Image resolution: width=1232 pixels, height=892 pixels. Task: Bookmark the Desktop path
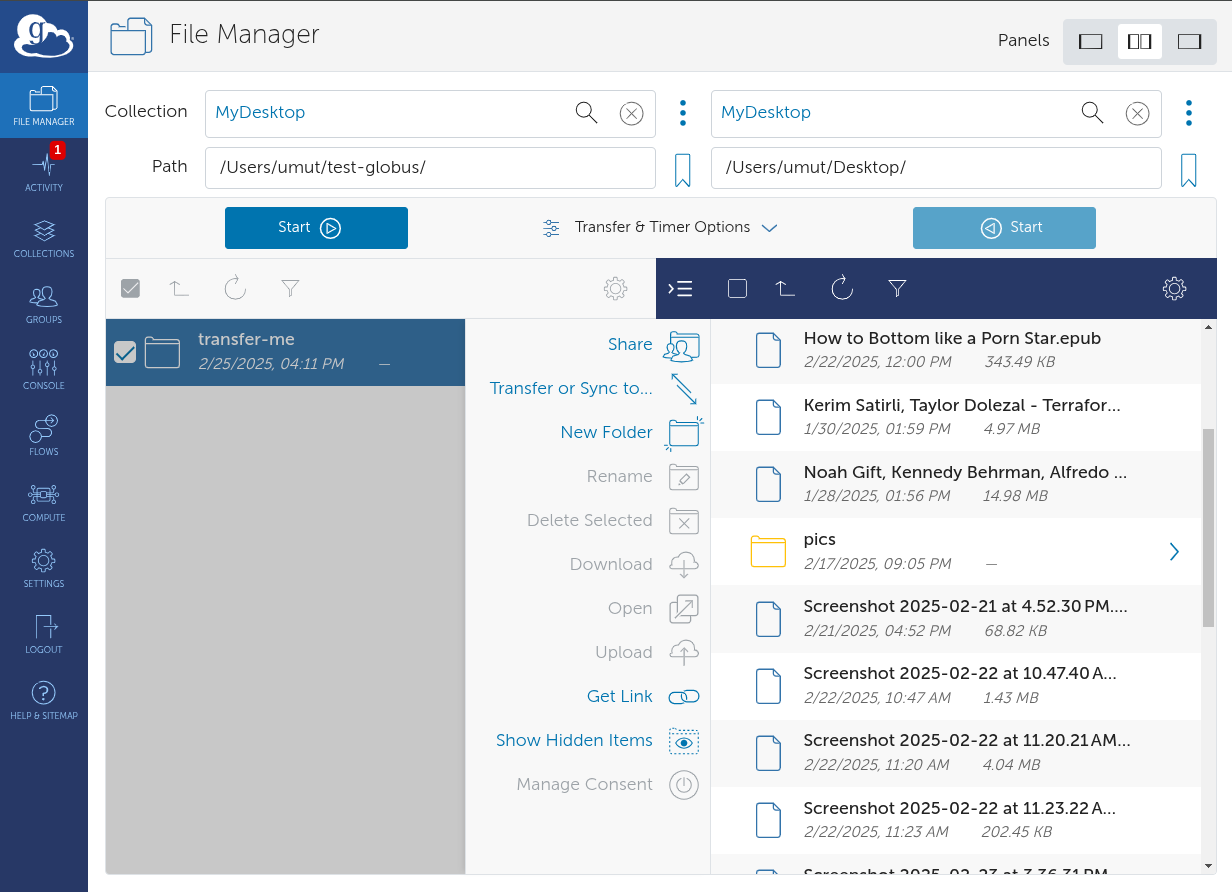(1189, 169)
